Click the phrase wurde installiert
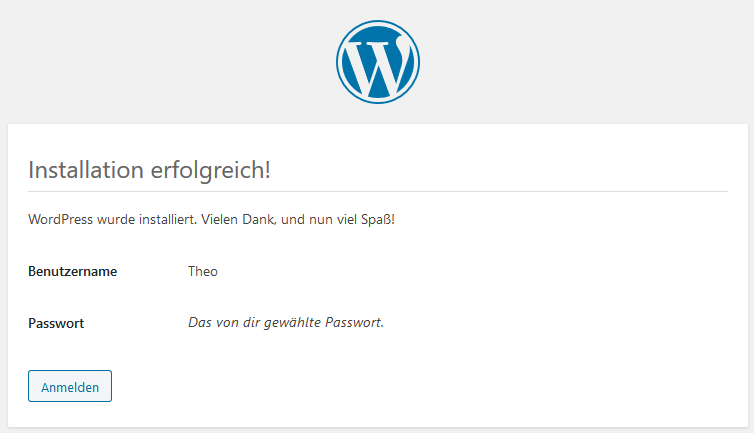754x433 pixels. coord(147,219)
